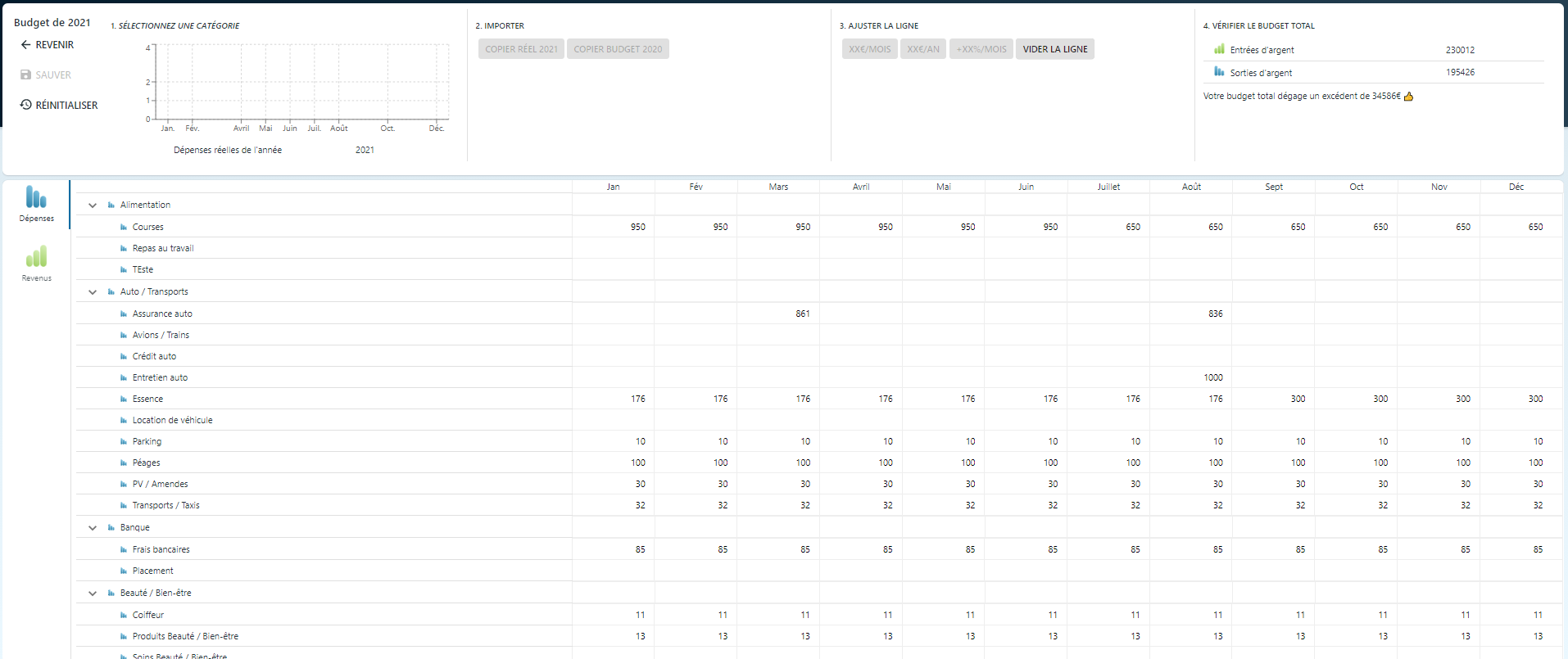Collapse the Beauté / Bien-être category
This screenshot has width=1568, height=659.
93,594
